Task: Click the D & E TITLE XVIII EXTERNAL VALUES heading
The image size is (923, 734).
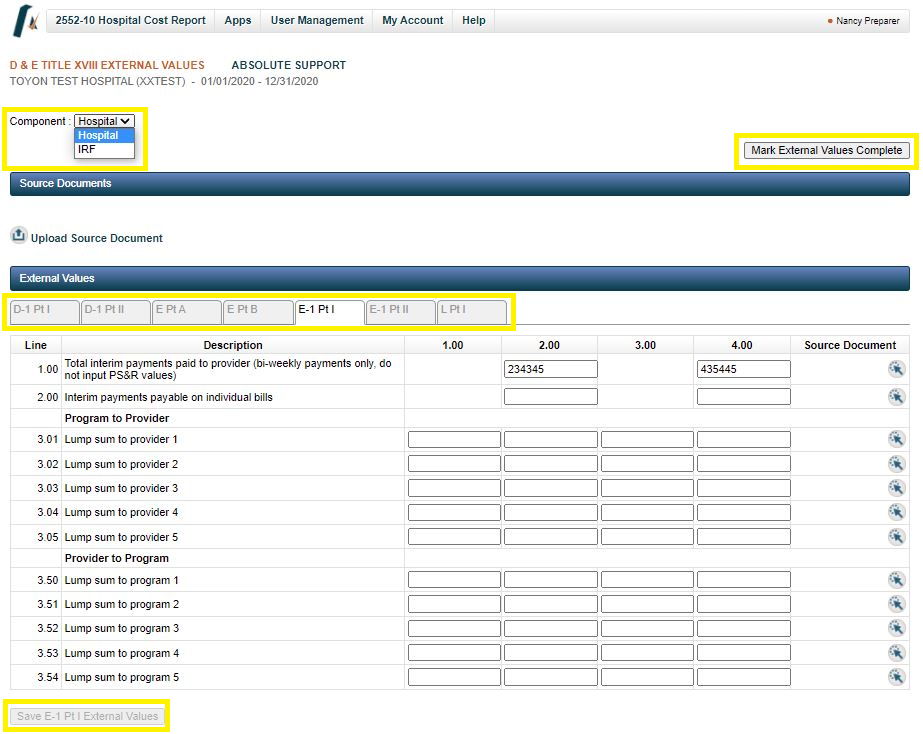Action: [x=107, y=65]
